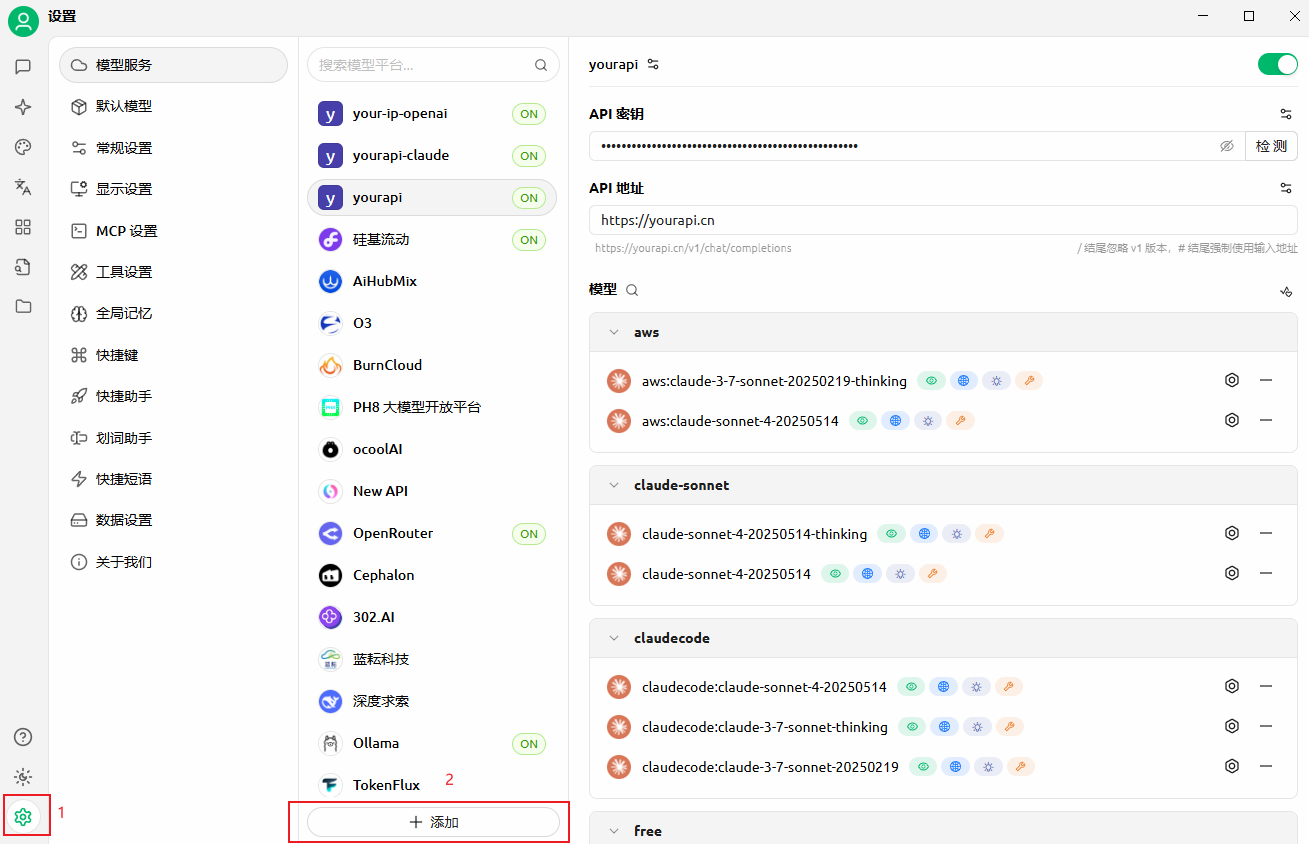The height and width of the screenshot is (844, 1309).
Task: Click the green user avatar
Action: [x=23, y=20]
